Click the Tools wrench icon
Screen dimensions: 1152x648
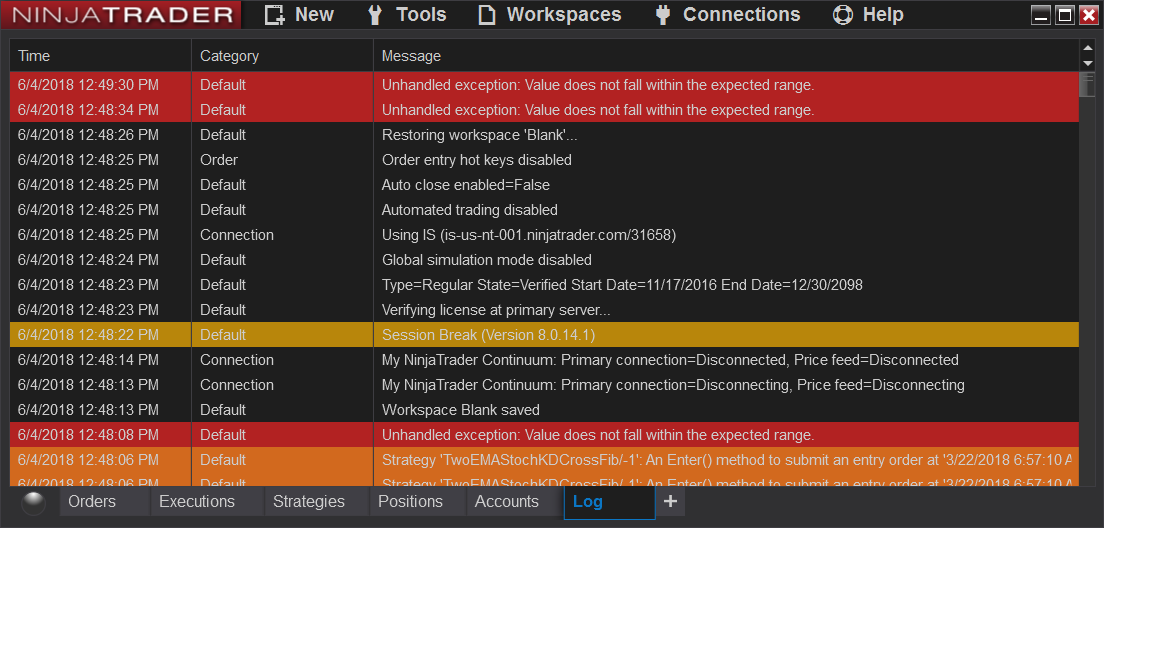coord(375,15)
